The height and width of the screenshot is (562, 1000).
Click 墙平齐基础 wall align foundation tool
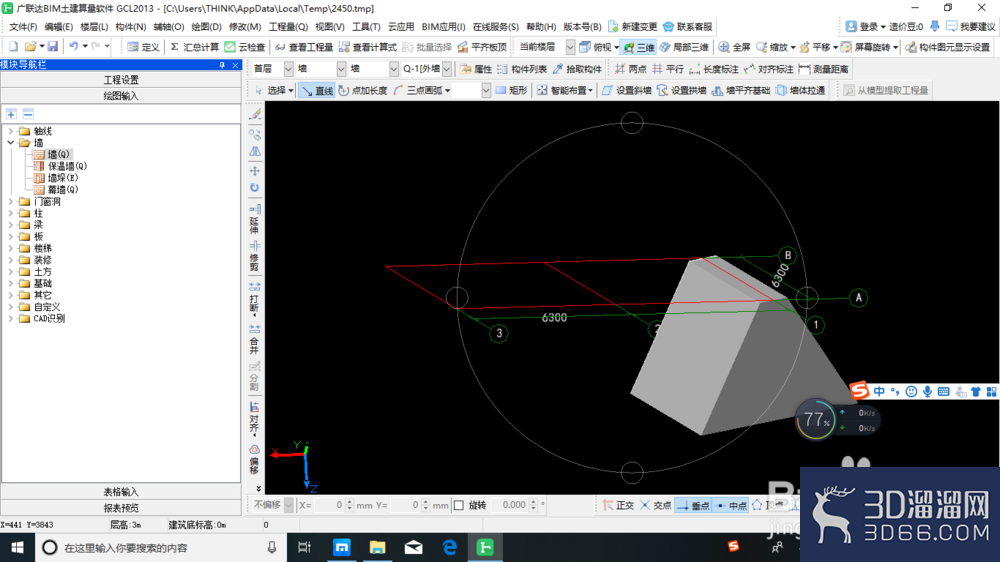(x=740, y=91)
